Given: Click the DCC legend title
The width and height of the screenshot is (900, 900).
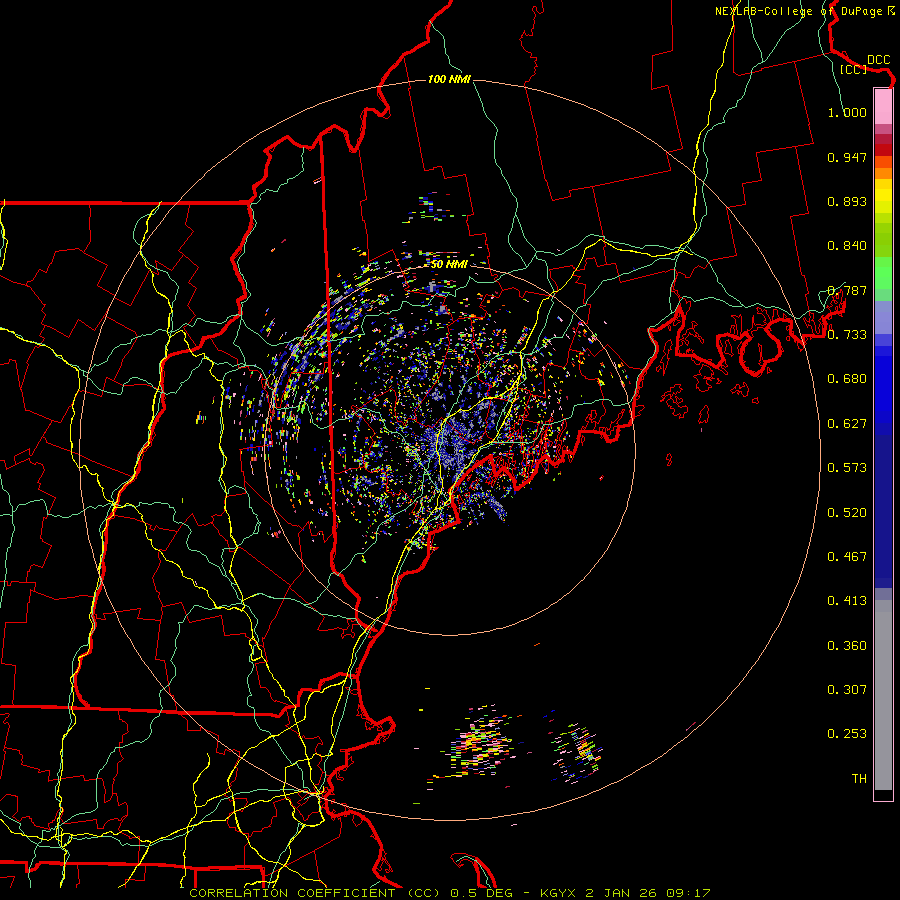Looking at the screenshot, I should [878, 60].
